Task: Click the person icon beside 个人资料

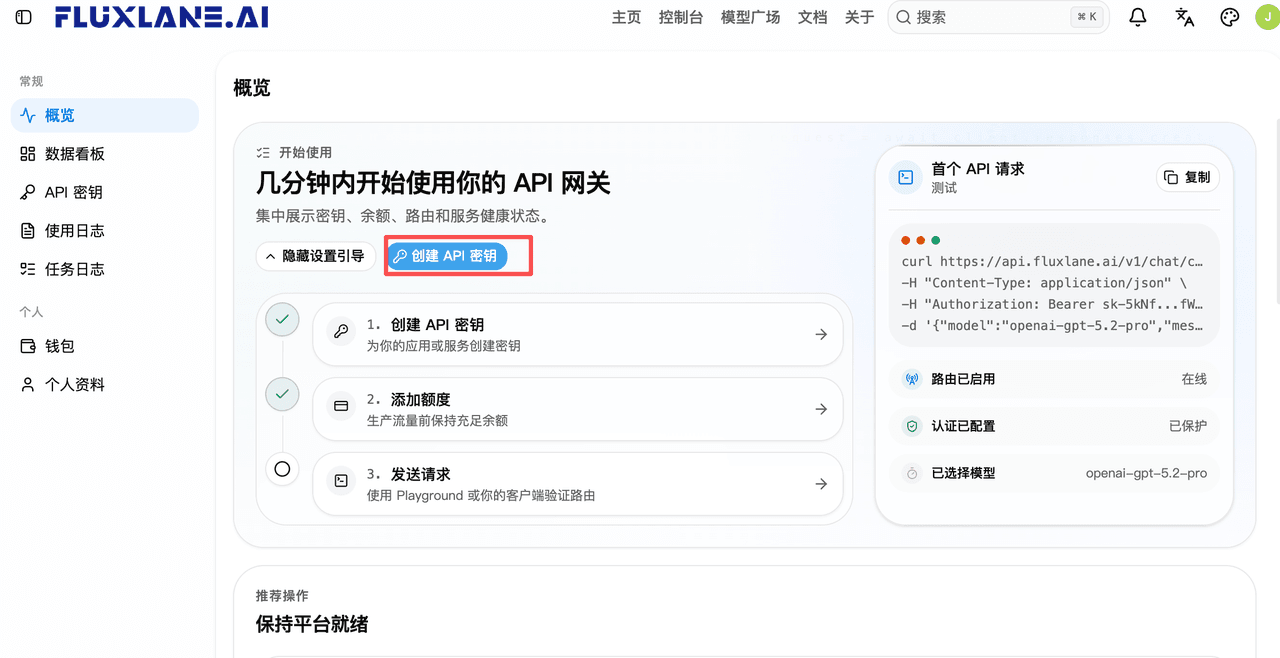Action: point(28,385)
